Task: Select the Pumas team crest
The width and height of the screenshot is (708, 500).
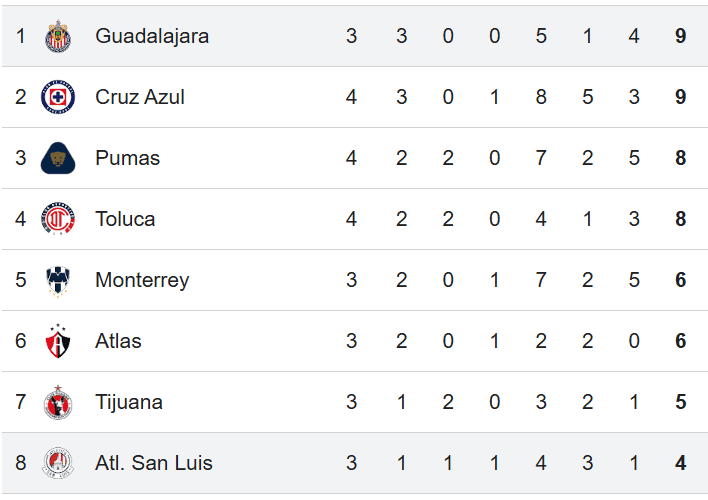Action: click(x=58, y=158)
